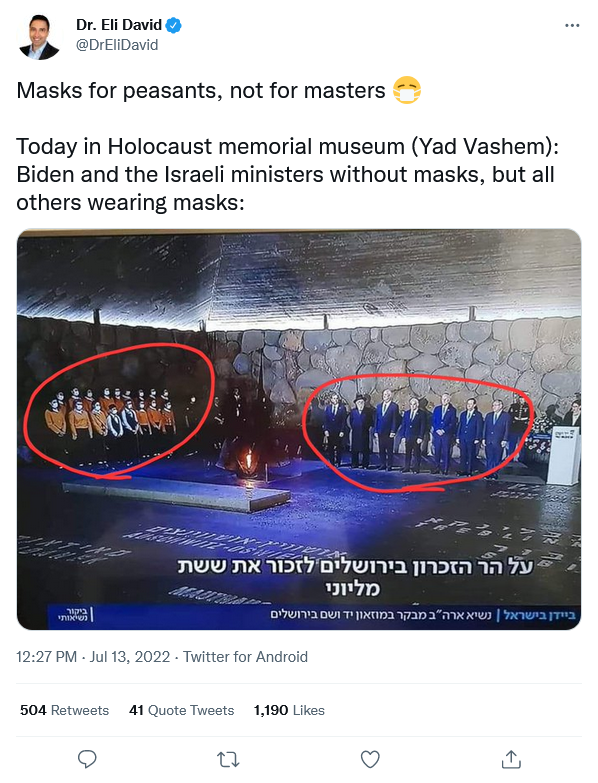The height and width of the screenshot is (783, 598).
Task: Open the Dr. Eli David display name
Action: (x=119, y=24)
